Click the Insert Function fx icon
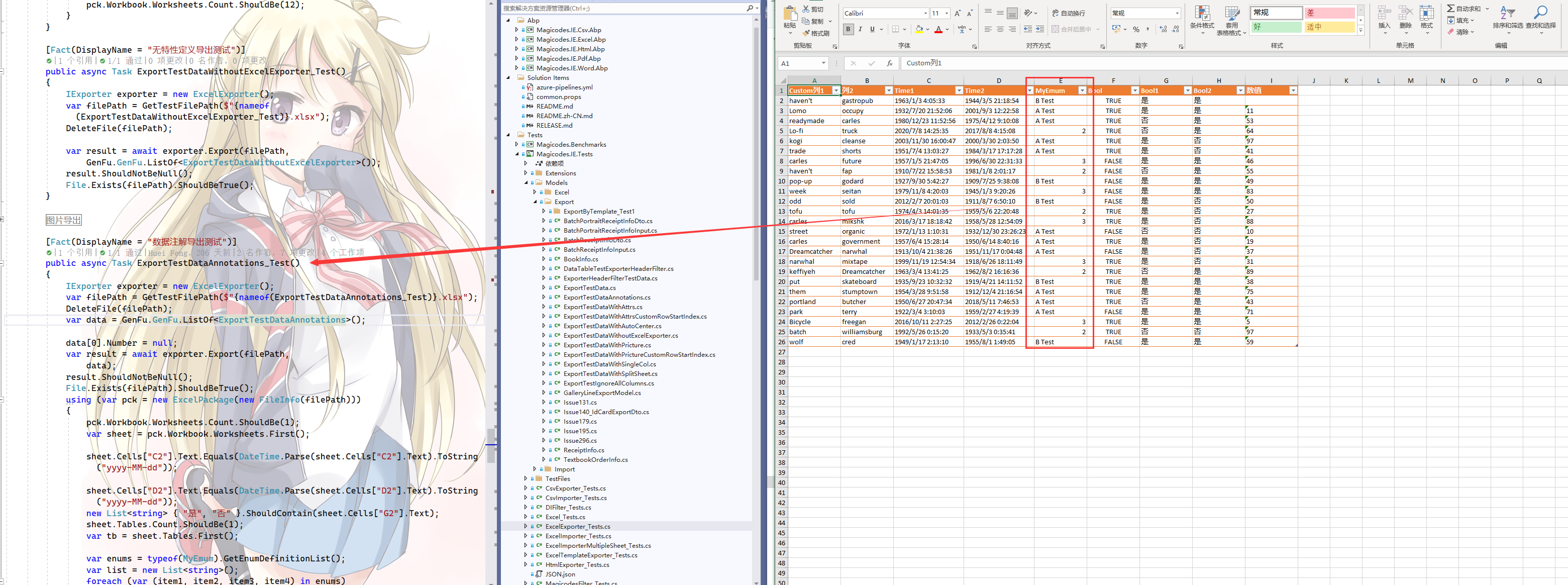The image size is (1568, 585). (x=890, y=63)
